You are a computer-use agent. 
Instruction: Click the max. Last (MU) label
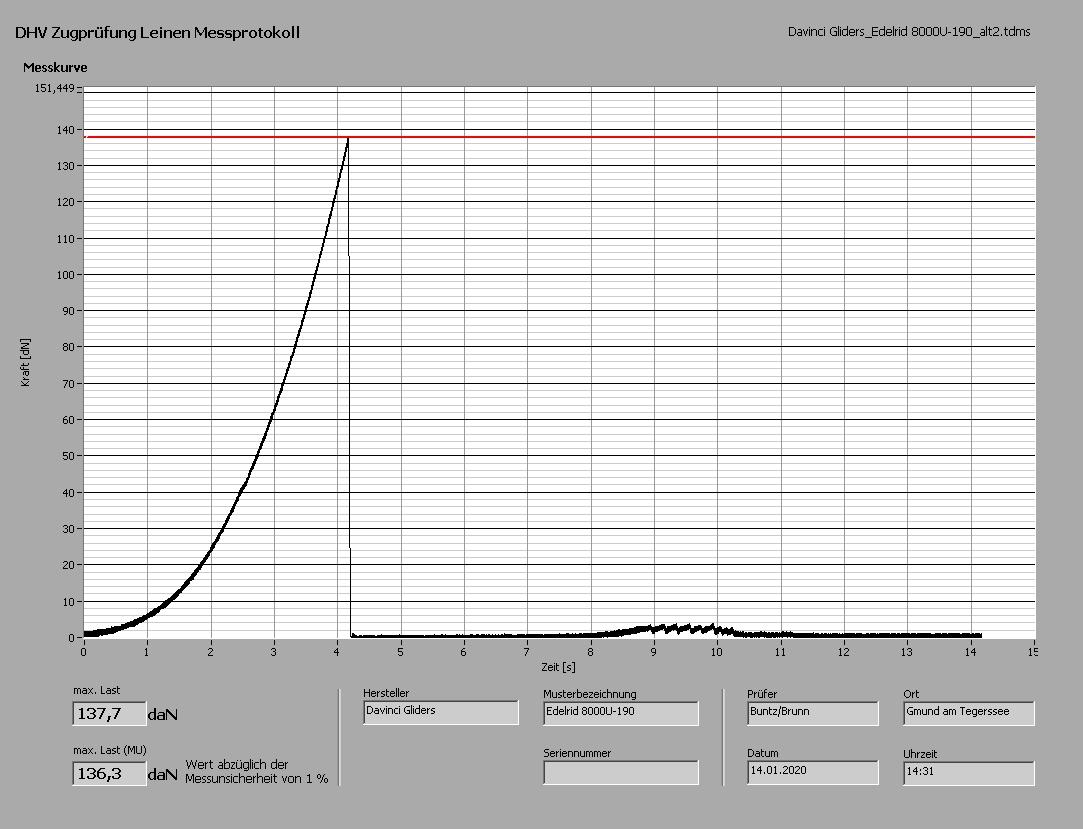pos(110,750)
